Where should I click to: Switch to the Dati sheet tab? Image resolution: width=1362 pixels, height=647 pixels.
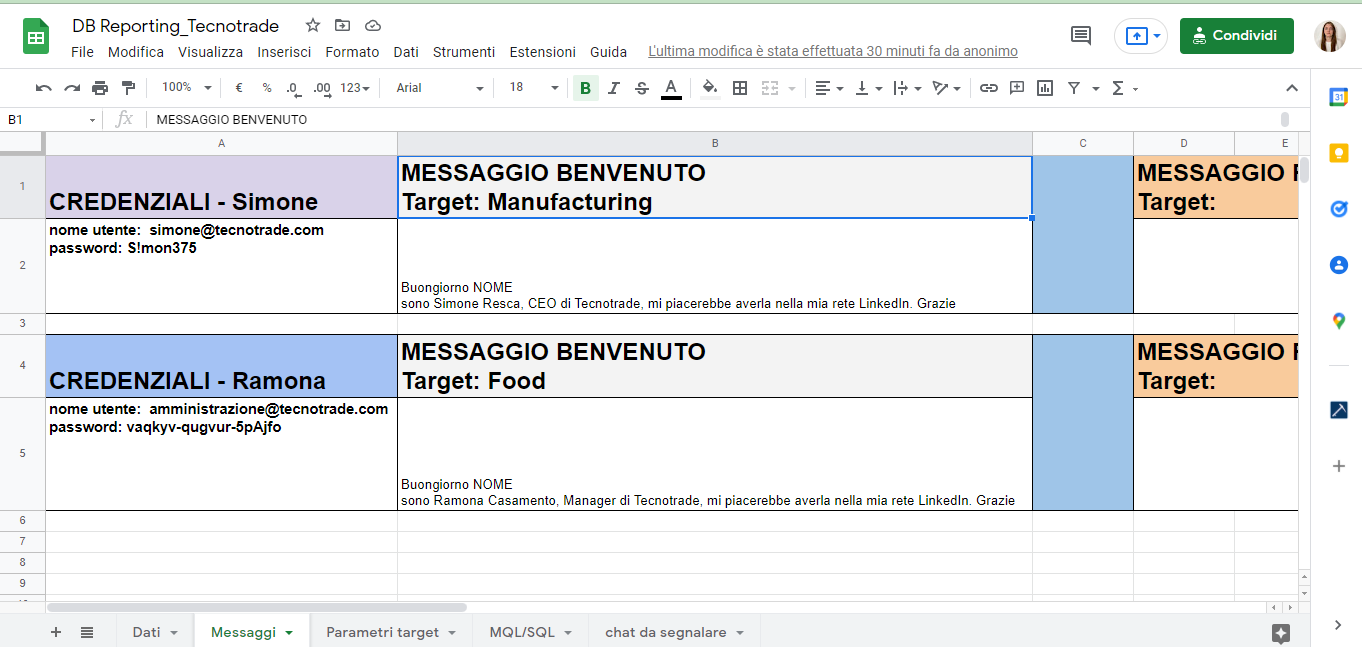(x=155, y=632)
